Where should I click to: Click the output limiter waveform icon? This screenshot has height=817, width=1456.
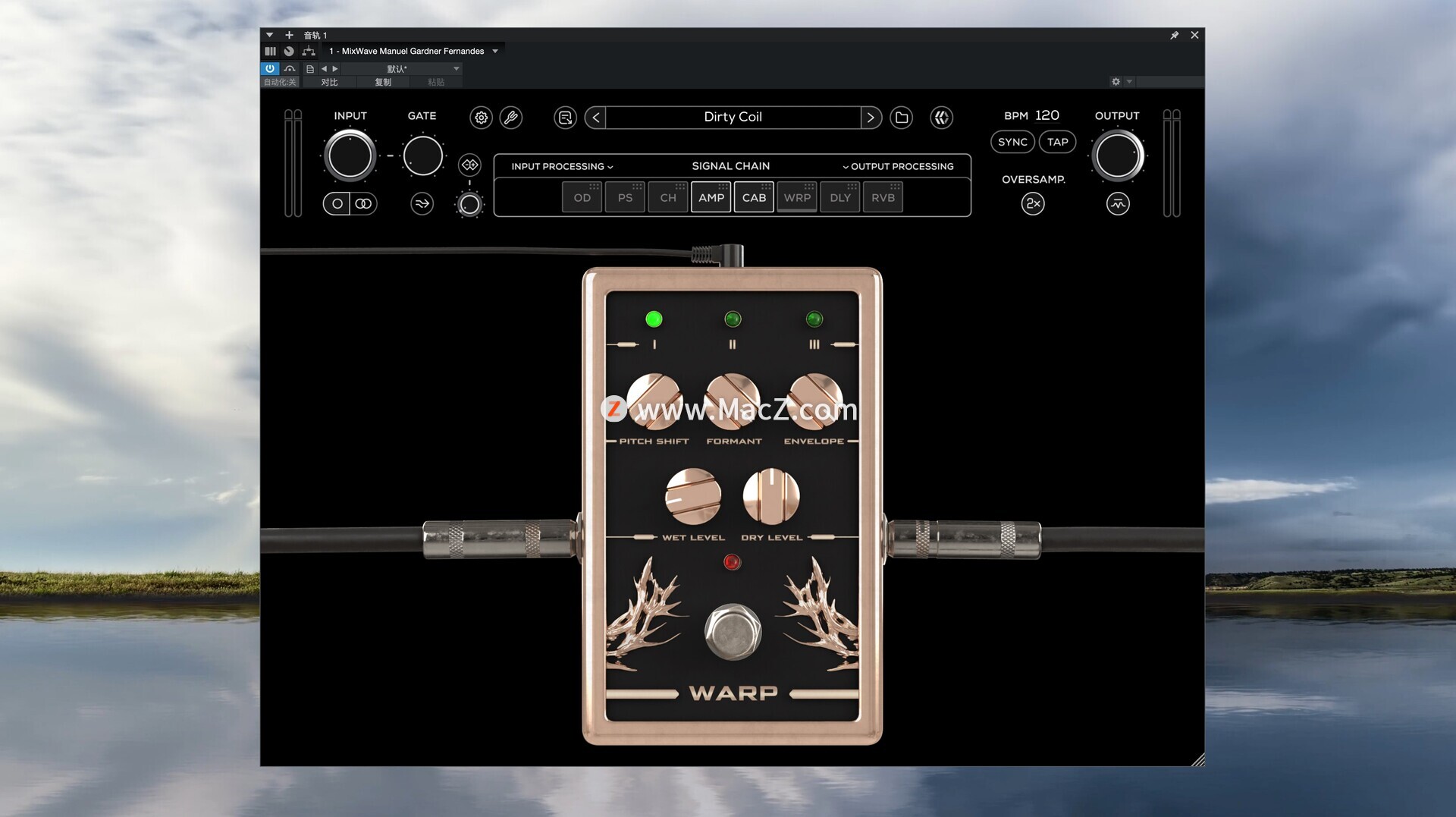click(x=1117, y=203)
